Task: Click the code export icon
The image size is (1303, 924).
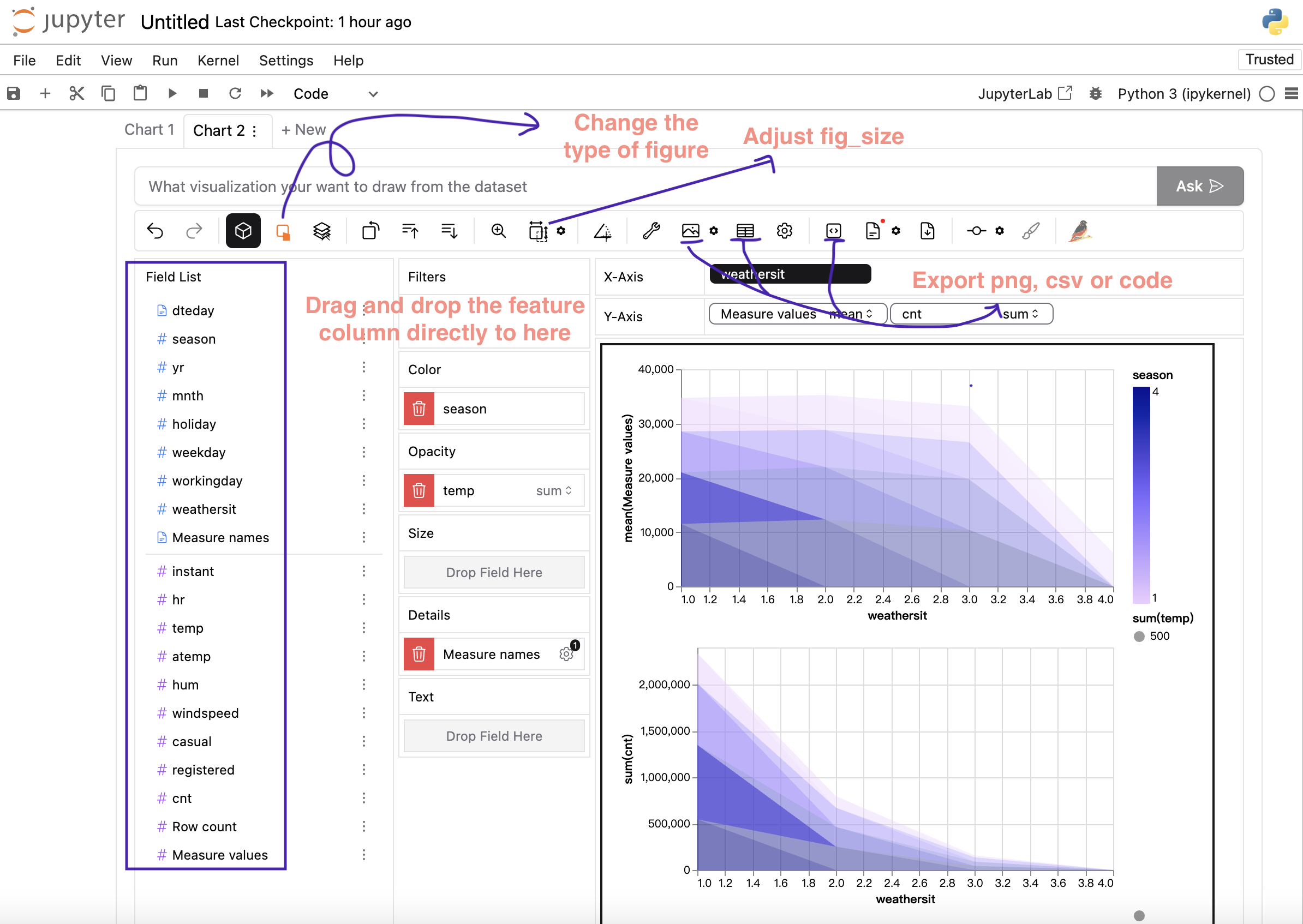Action: click(834, 231)
